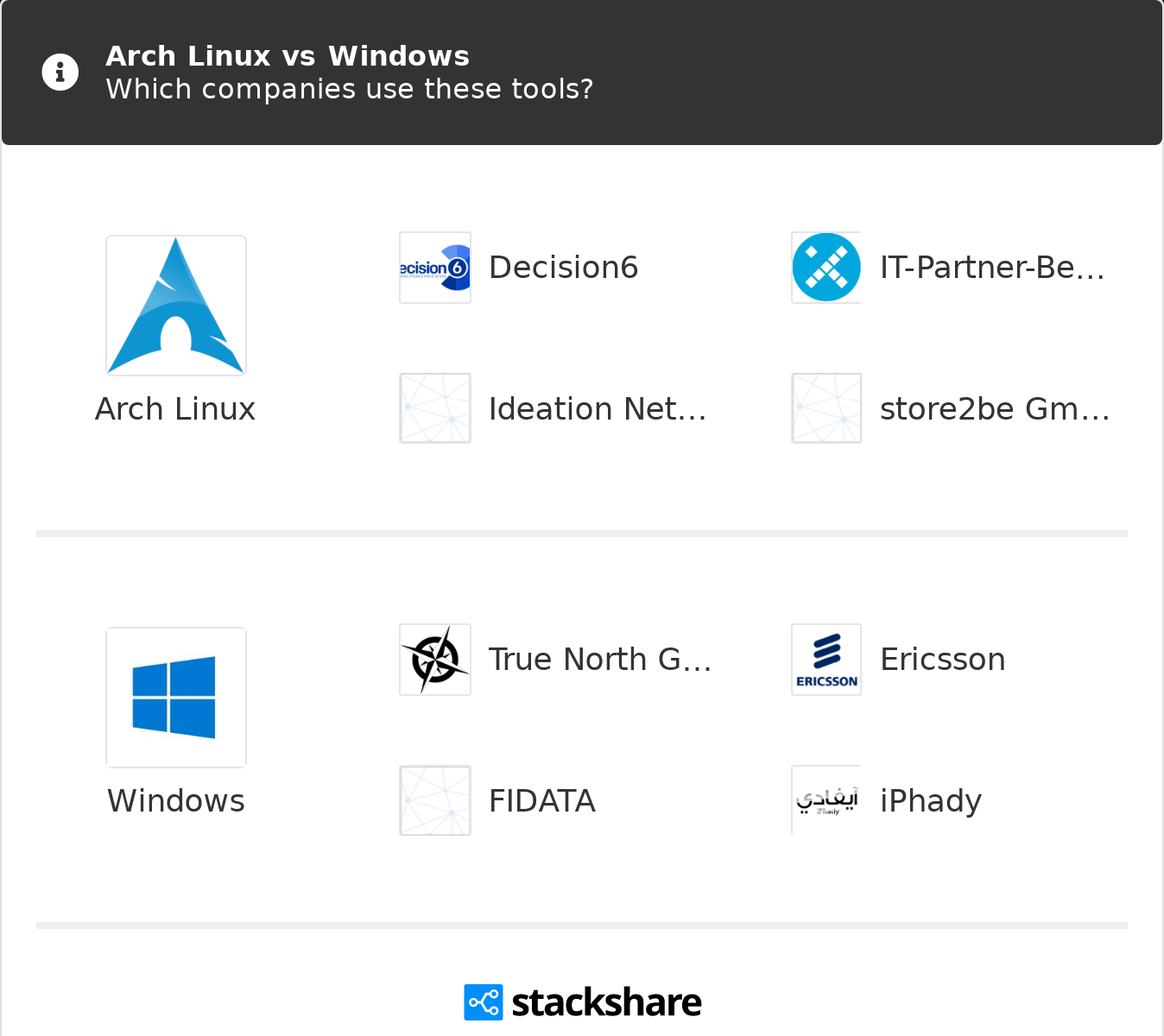Open the FIDATA placeholder logo
The width and height of the screenshot is (1164, 1036).
click(435, 800)
